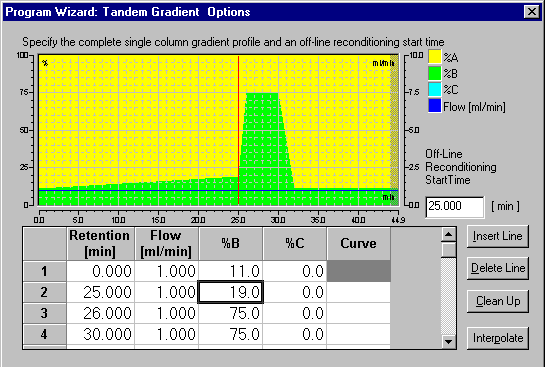Click the Insert Line button
The height and width of the screenshot is (367, 545).
pyautogui.click(x=498, y=236)
